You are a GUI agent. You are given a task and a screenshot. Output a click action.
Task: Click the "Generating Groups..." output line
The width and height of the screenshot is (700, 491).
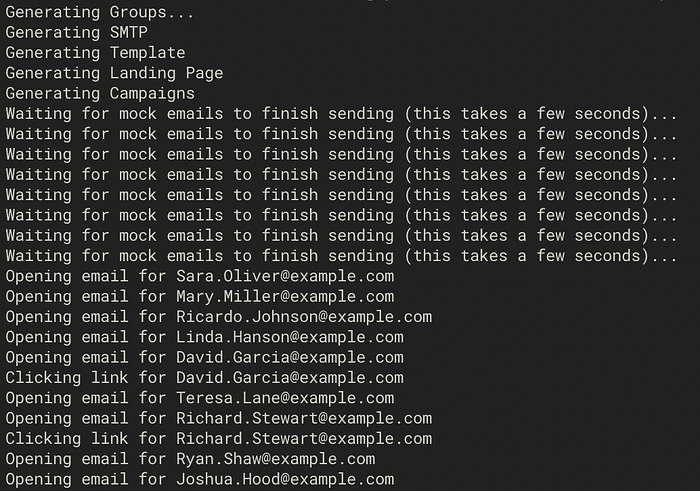pos(99,12)
